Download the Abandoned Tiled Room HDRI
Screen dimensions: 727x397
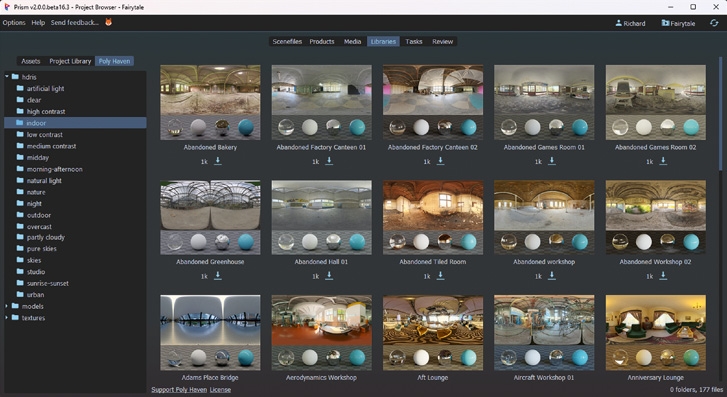coord(440,275)
